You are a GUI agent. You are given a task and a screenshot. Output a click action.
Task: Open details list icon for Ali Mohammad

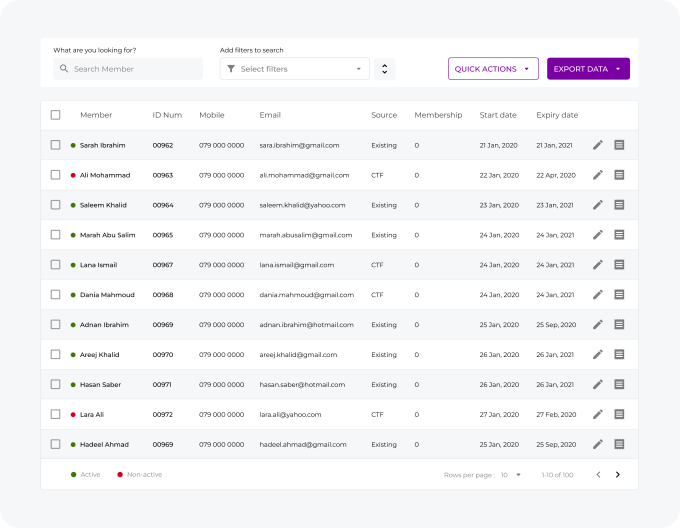coord(619,175)
